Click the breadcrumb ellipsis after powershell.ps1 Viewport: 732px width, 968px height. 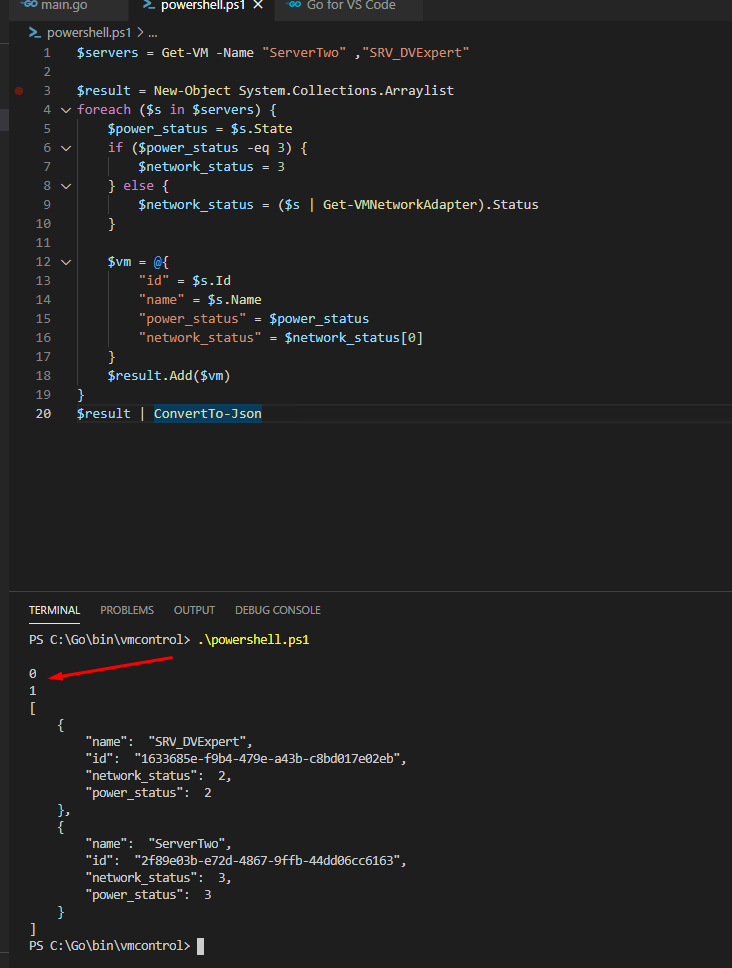tap(153, 33)
